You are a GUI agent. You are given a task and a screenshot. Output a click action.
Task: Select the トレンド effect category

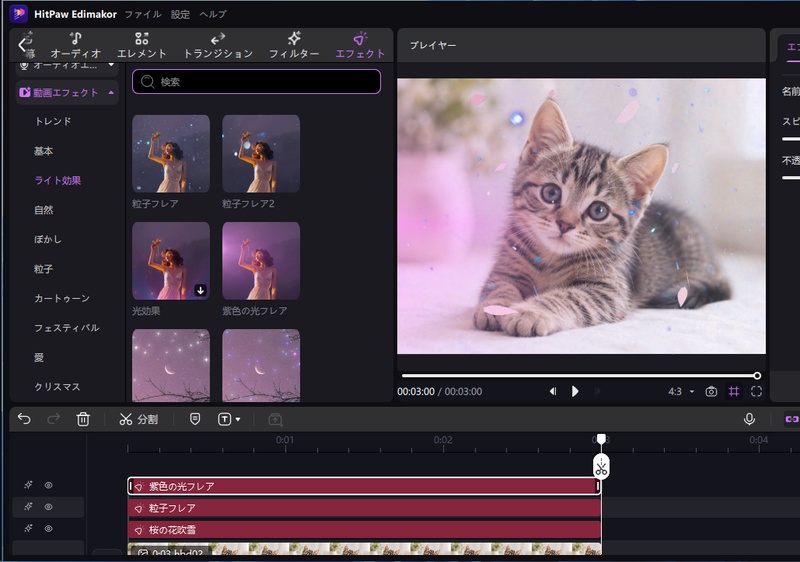click(x=53, y=121)
